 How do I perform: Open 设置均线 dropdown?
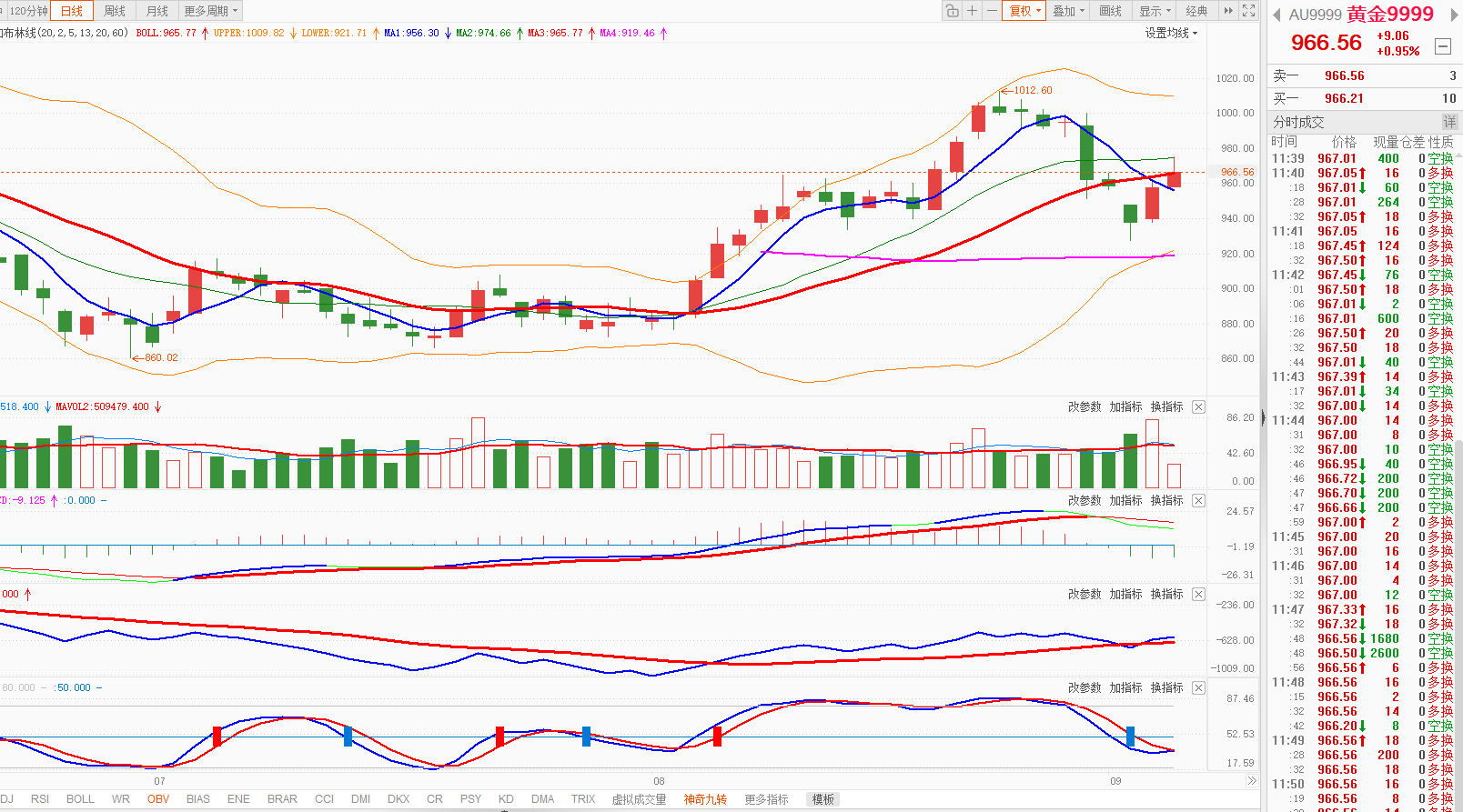(1171, 33)
